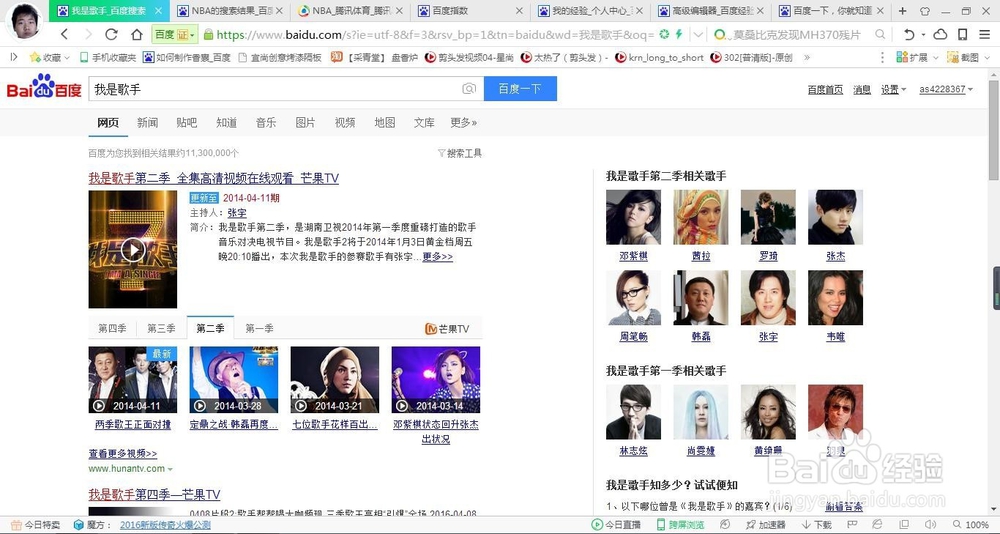Click the 今日直播 play icon in the status bar
This screenshot has width=1000, height=534.
(597, 524)
